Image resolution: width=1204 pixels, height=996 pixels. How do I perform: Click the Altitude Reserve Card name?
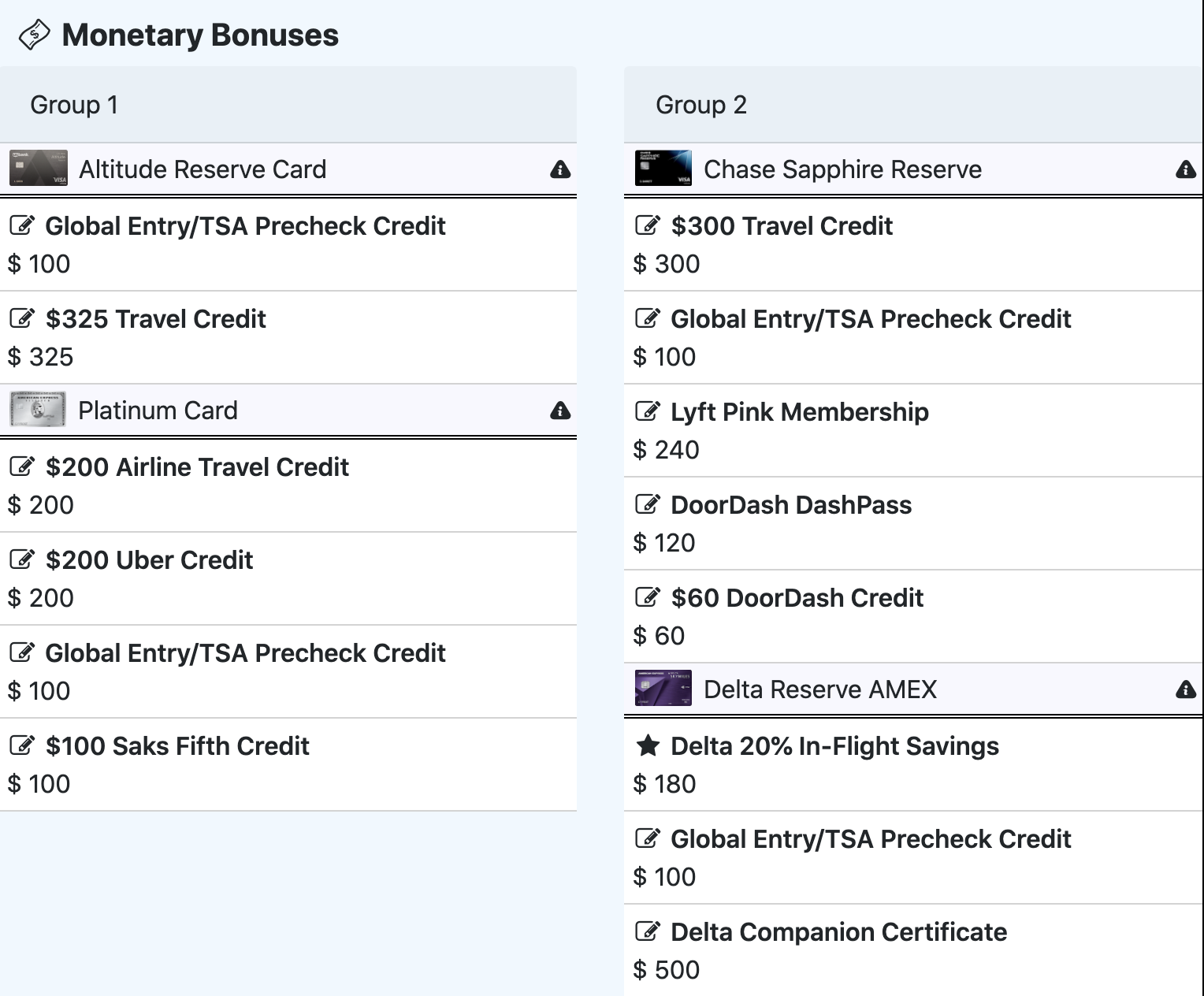(x=203, y=169)
